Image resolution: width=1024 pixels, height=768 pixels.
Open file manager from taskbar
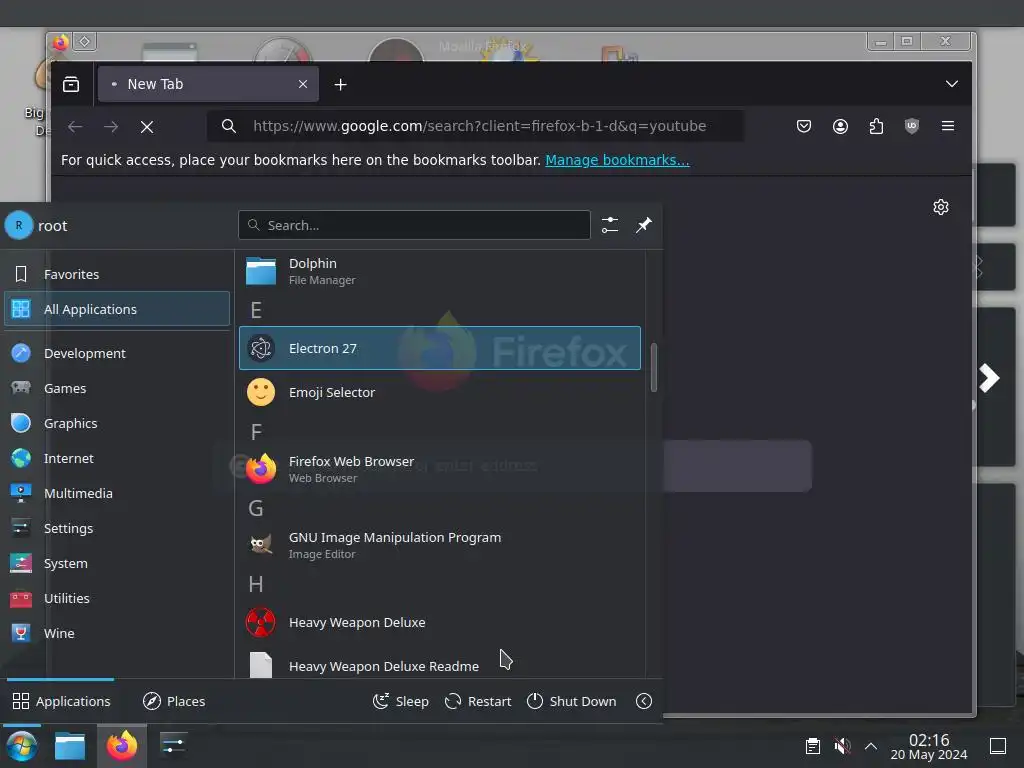coord(70,746)
